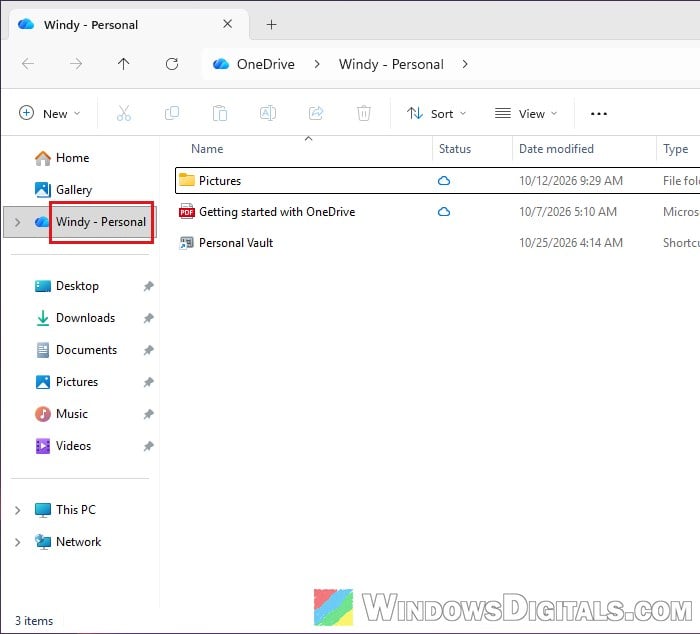Click the 10/25/2026 4:14 AM date cell
The height and width of the screenshot is (634, 700).
click(571, 243)
